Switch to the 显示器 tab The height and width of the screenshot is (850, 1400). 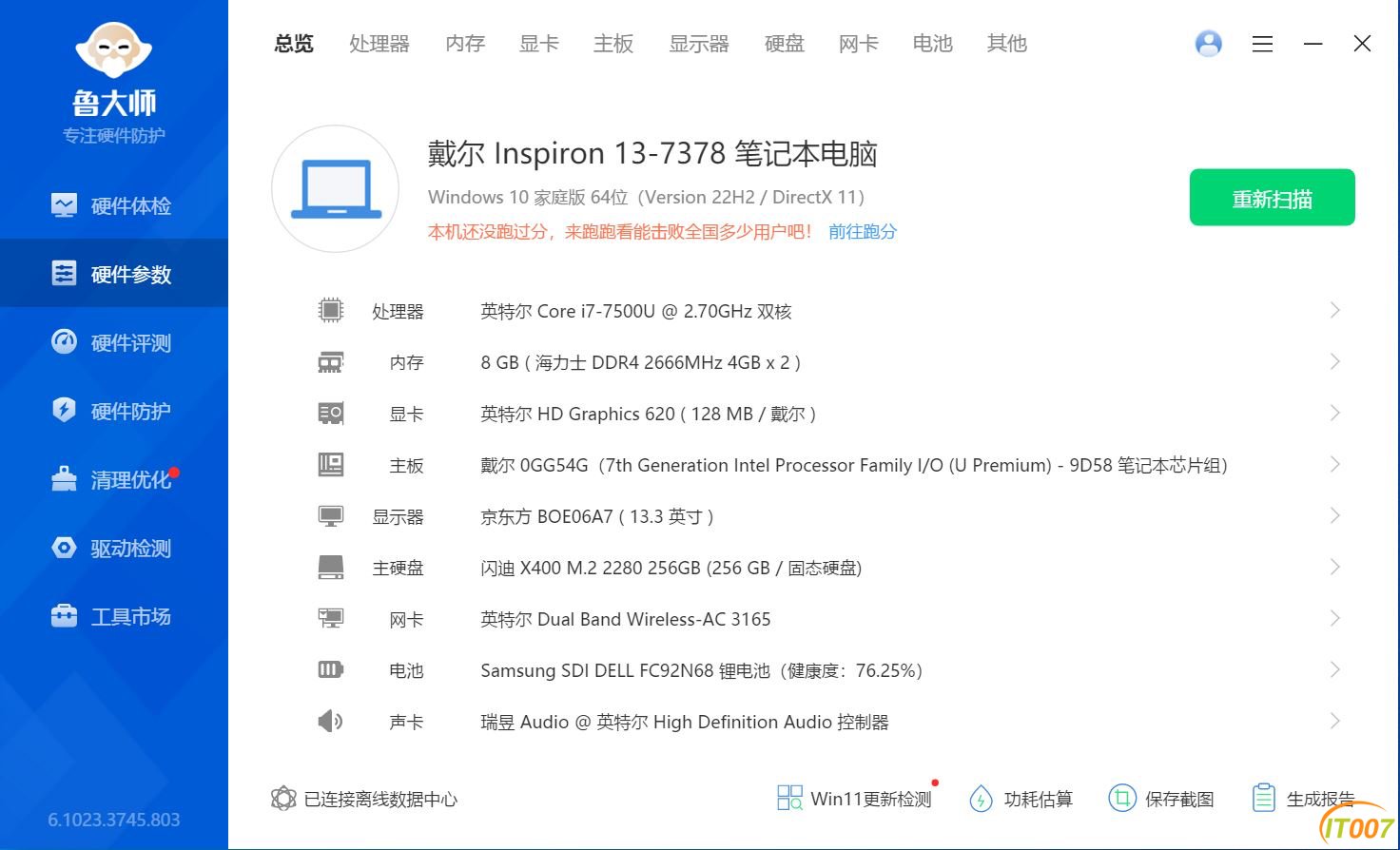tap(699, 44)
